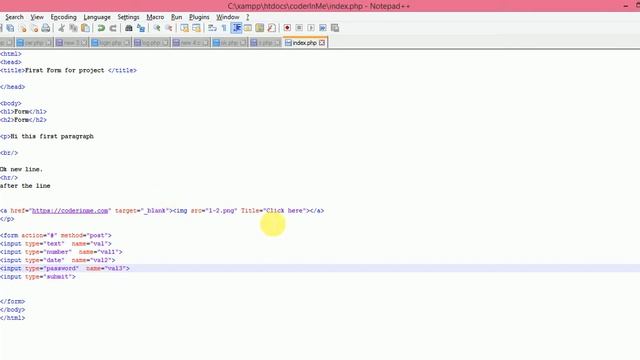Click the 'after the line' text
640x360 pixels.
25,186
